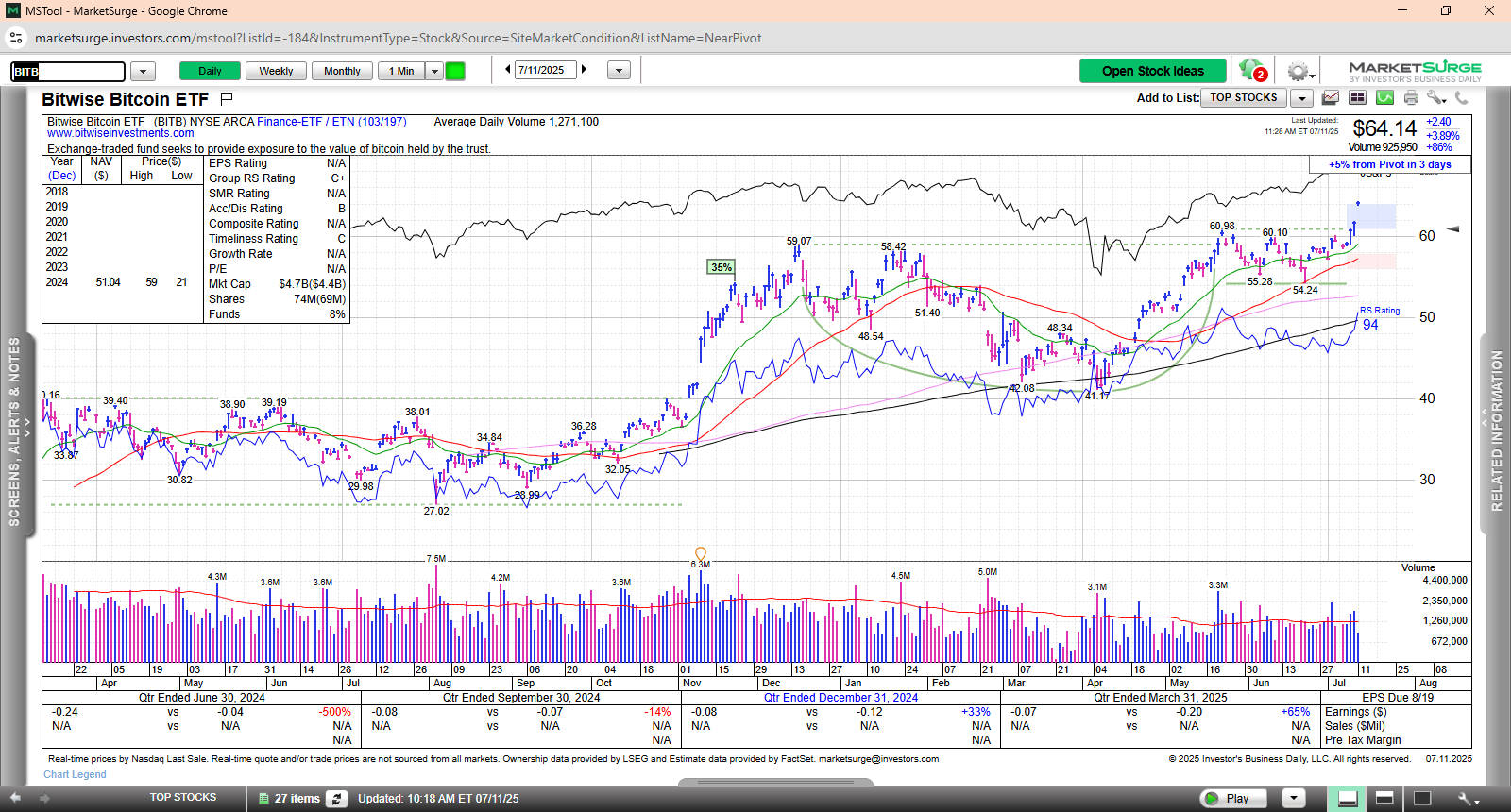1511x812 pixels.
Task: Click Open Stock Ideas button
Action: (x=1153, y=71)
